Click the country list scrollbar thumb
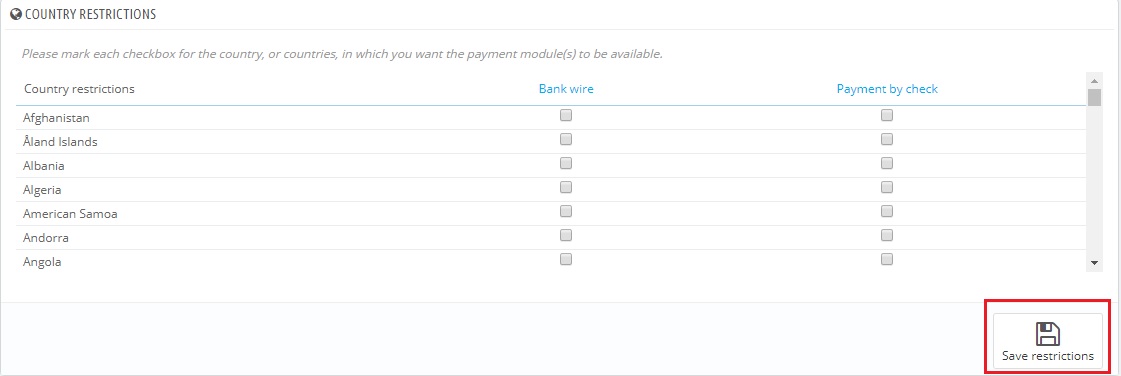The image size is (1121, 376). coord(1094,97)
